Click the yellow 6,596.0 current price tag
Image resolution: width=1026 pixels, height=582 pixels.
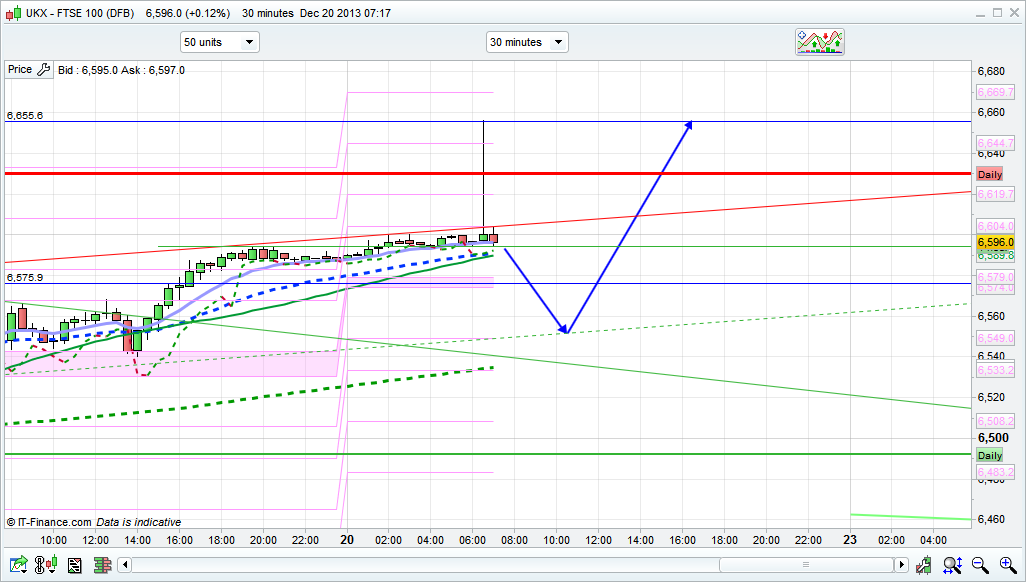pos(995,243)
